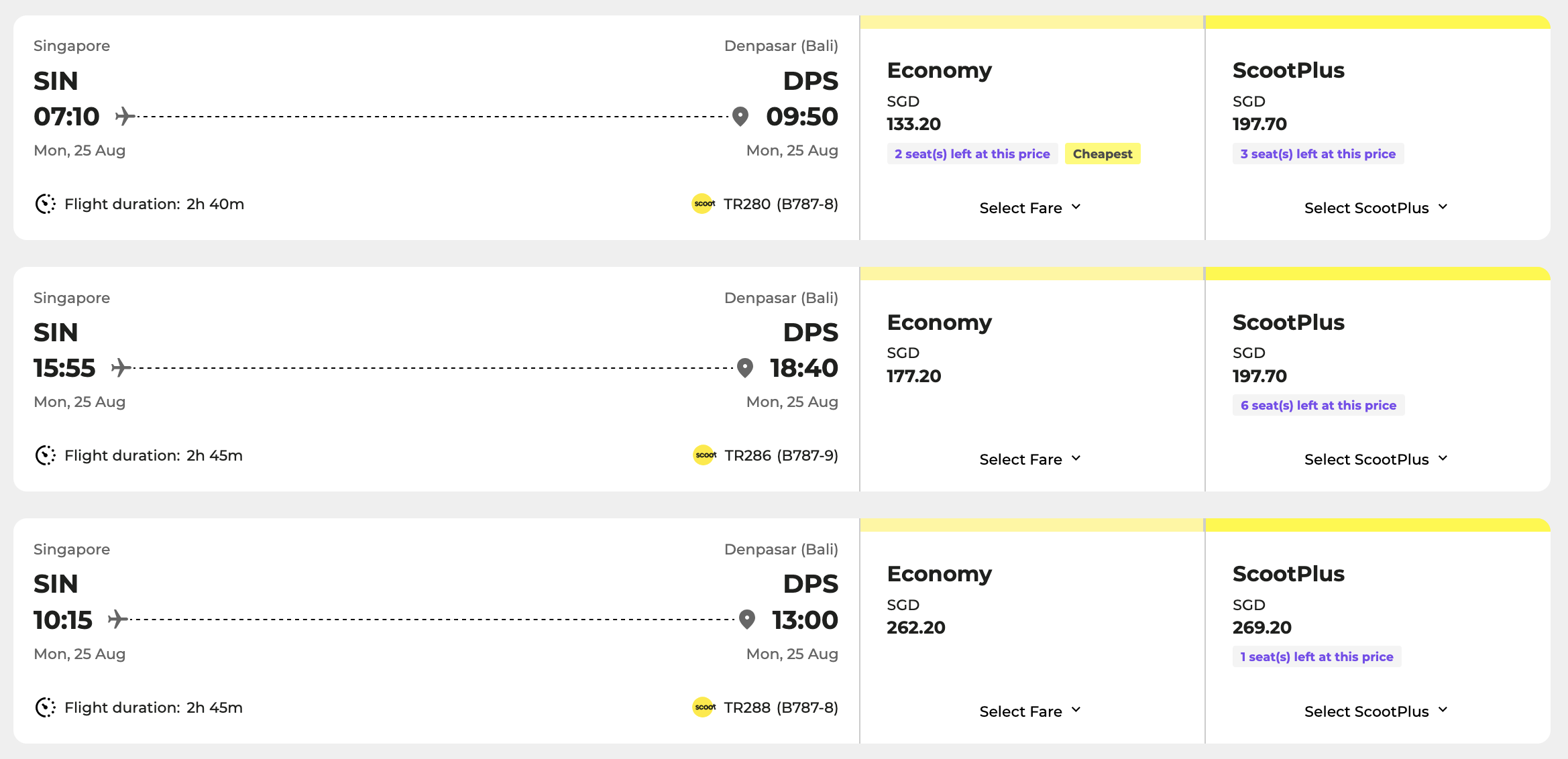
Task: Click the destination pin icon near 09:50
Action: coord(740,116)
